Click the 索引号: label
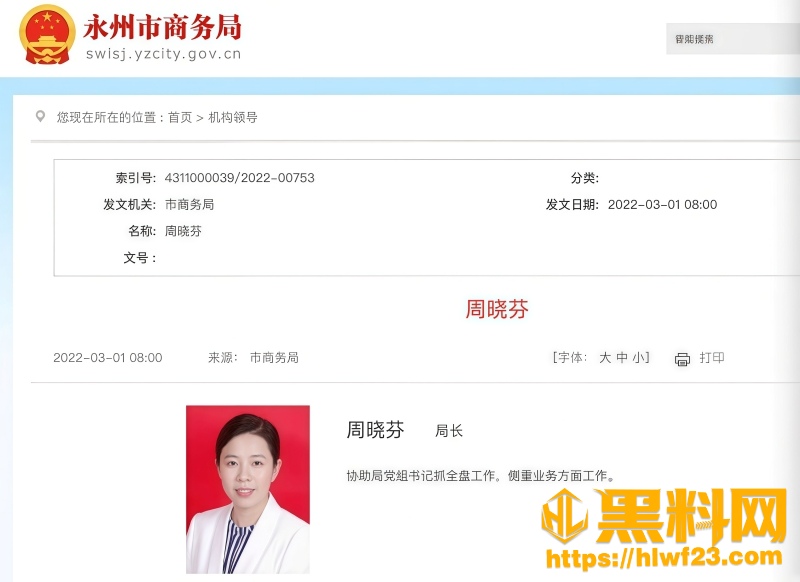The width and height of the screenshot is (800, 582). click(135, 178)
